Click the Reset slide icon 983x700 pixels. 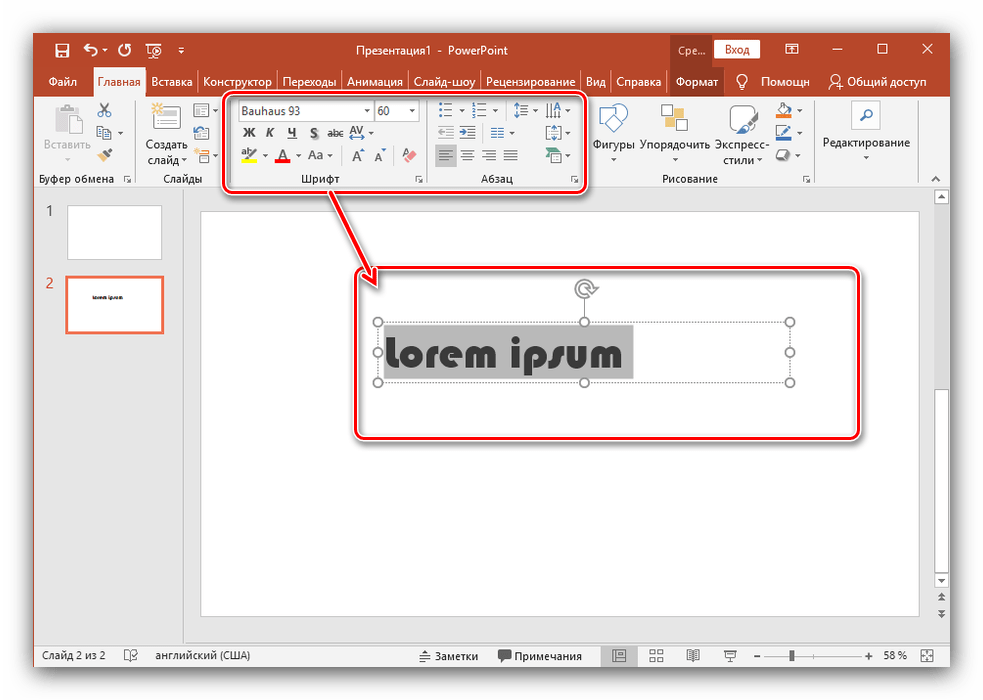click(201, 133)
